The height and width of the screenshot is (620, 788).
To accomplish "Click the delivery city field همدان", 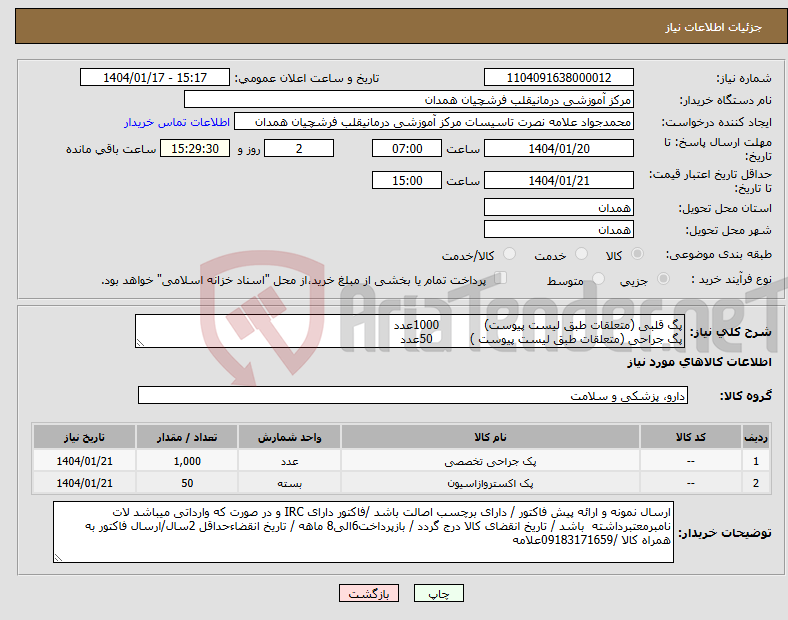I will (558, 229).
